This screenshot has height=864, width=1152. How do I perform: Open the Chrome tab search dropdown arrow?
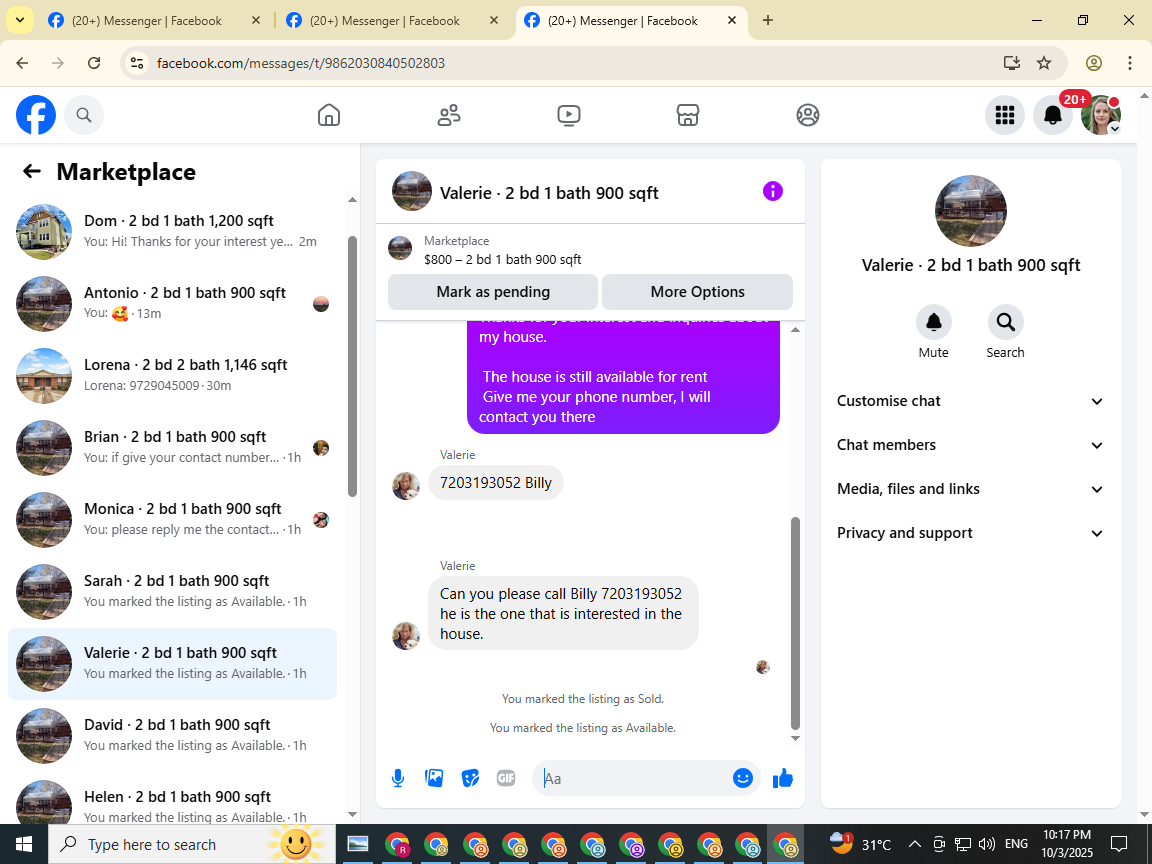click(20, 20)
